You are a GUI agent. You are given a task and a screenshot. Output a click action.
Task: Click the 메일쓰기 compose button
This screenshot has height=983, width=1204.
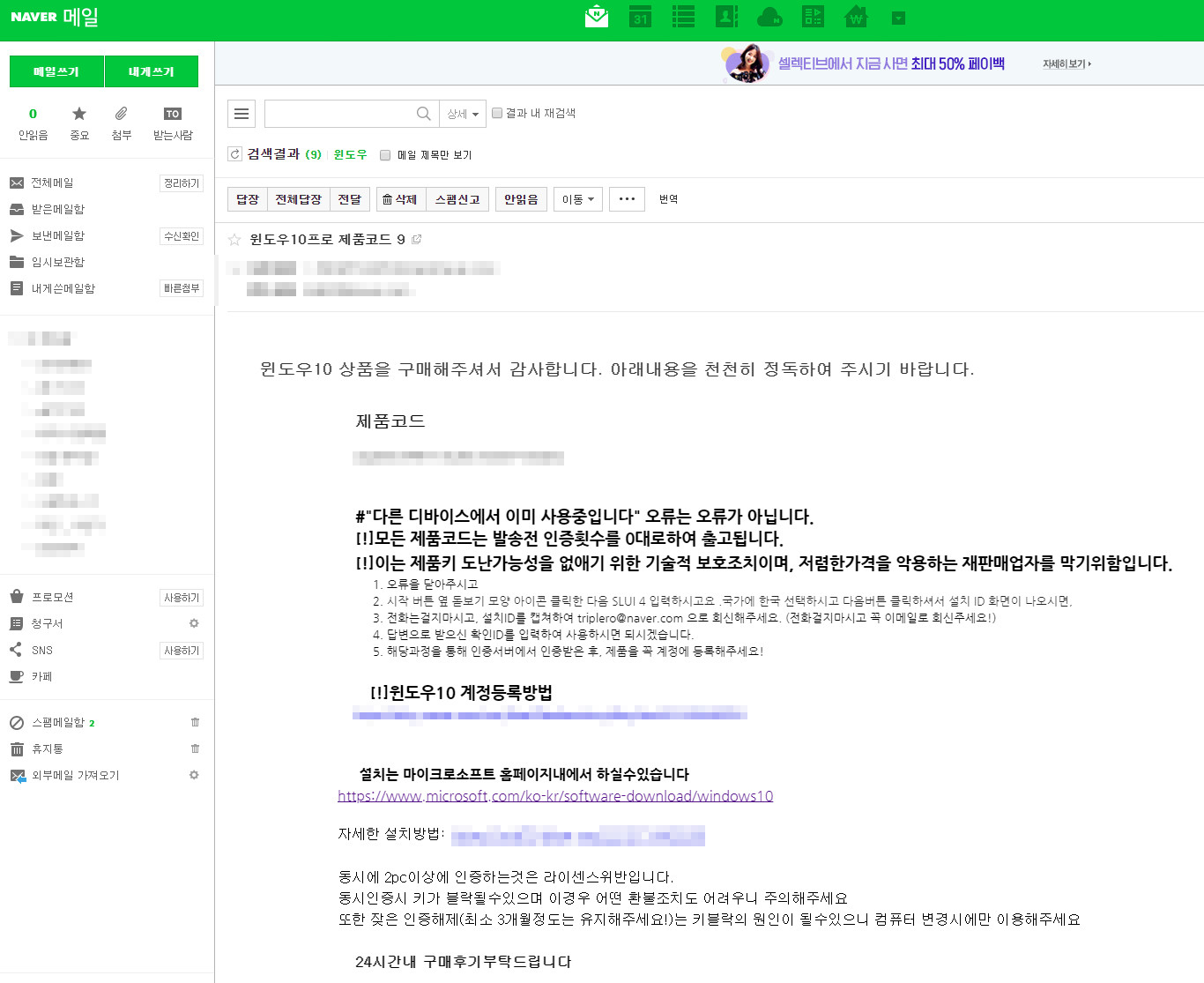56,71
